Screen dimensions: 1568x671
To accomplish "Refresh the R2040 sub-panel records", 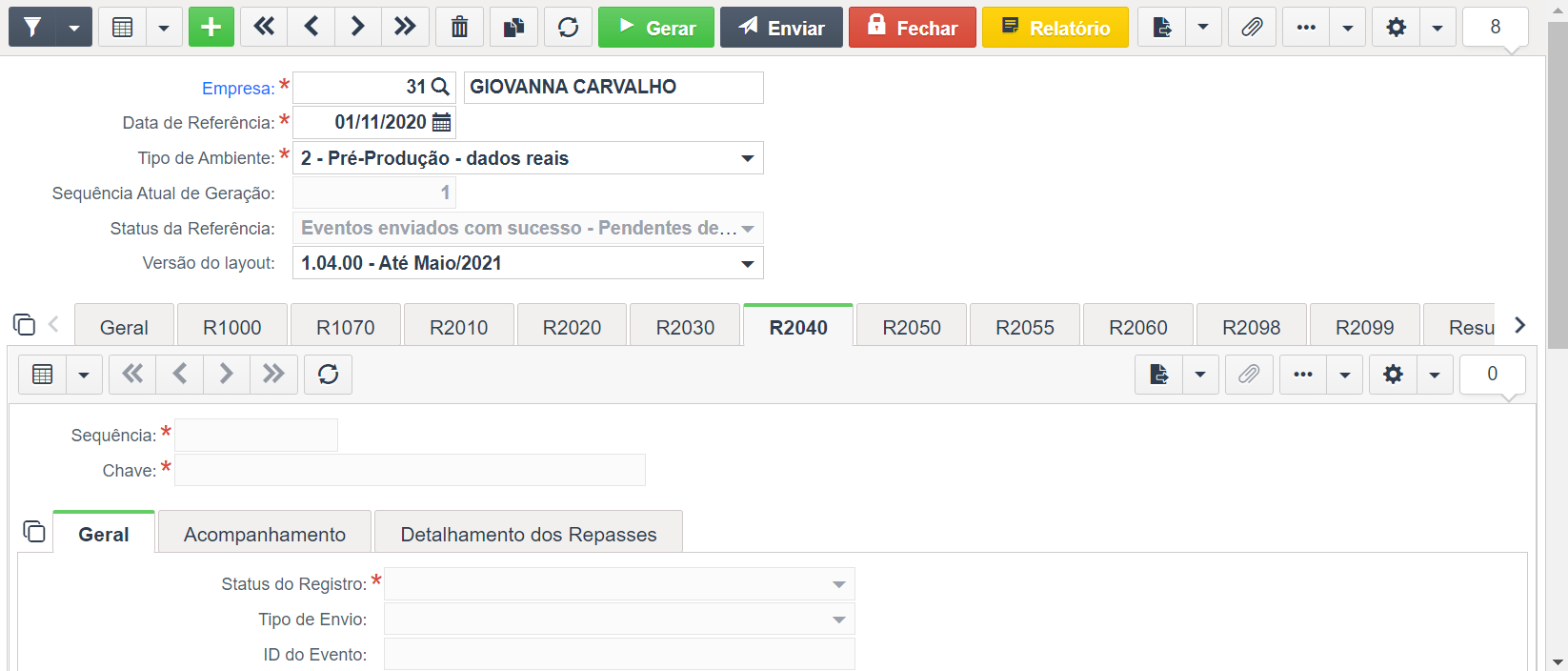I will [329, 374].
